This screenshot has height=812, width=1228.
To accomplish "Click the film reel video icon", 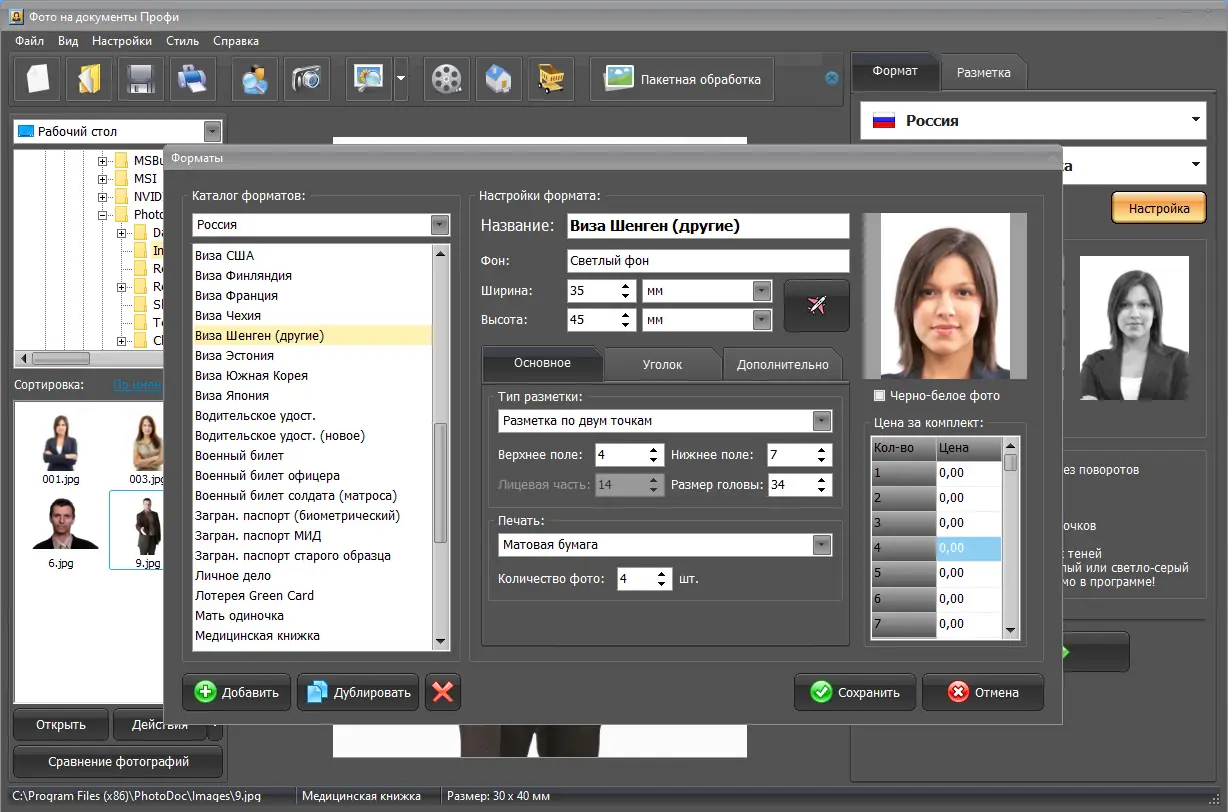I will [446, 79].
